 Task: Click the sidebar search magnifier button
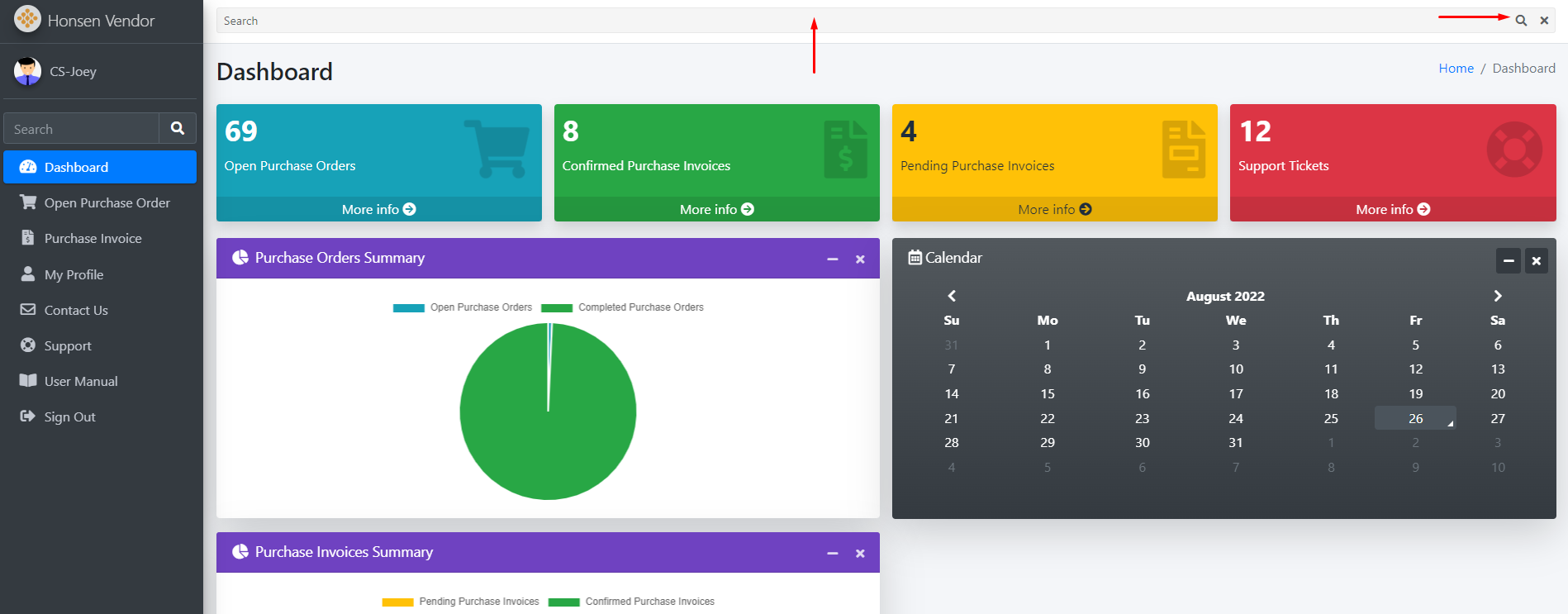[178, 129]
